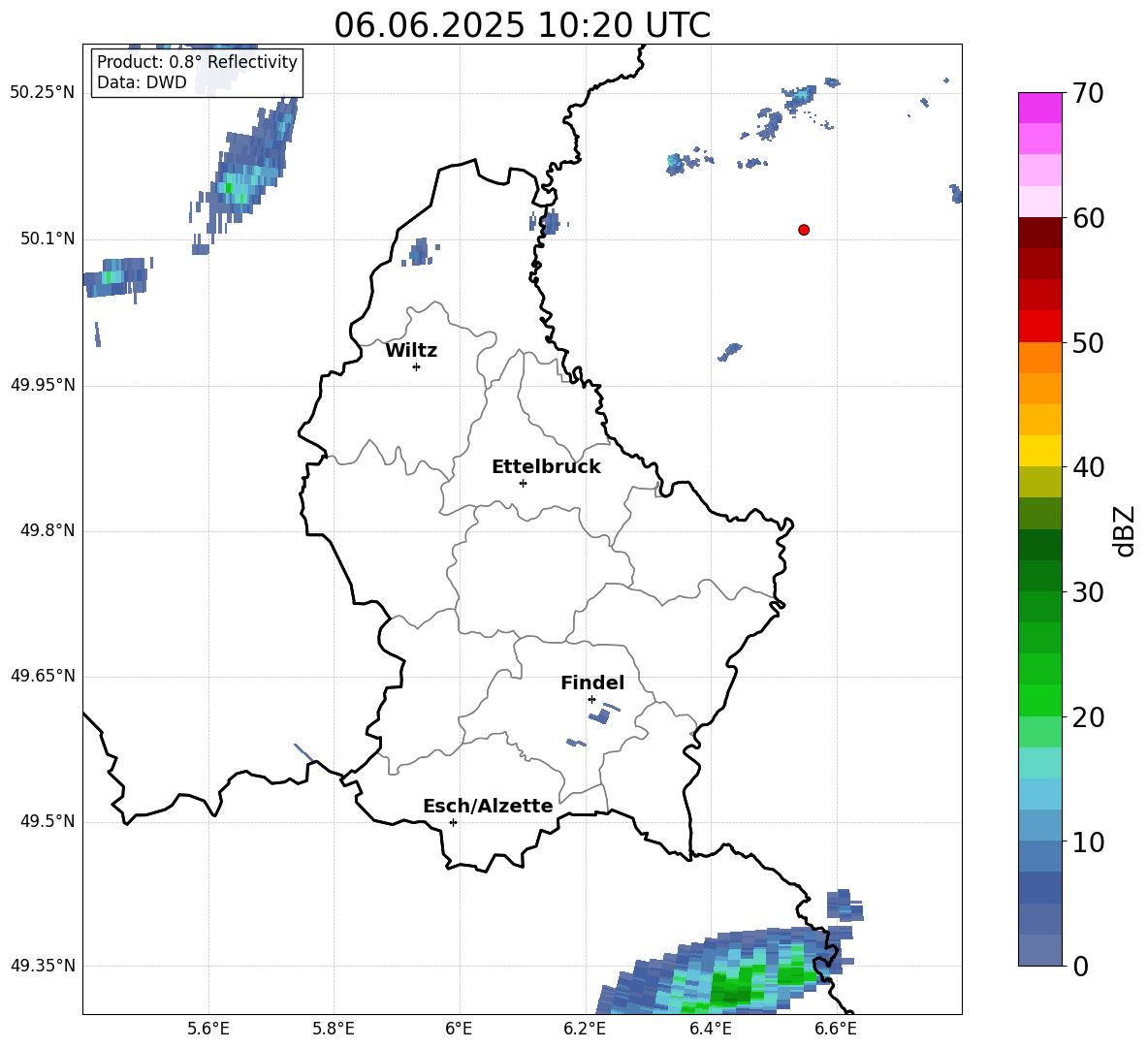Click the magenta top segment of colorbar

pos(1040,108)
